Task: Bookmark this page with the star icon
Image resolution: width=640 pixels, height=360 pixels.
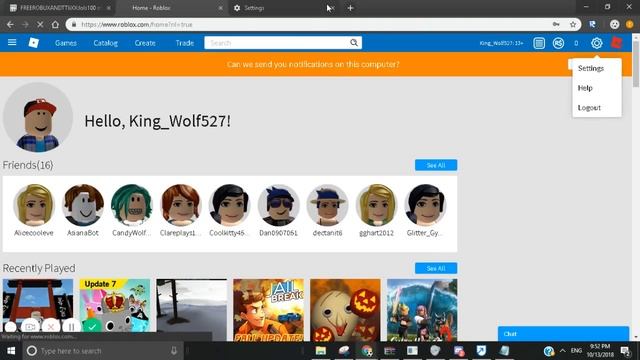Action: (x=573, y=24)
